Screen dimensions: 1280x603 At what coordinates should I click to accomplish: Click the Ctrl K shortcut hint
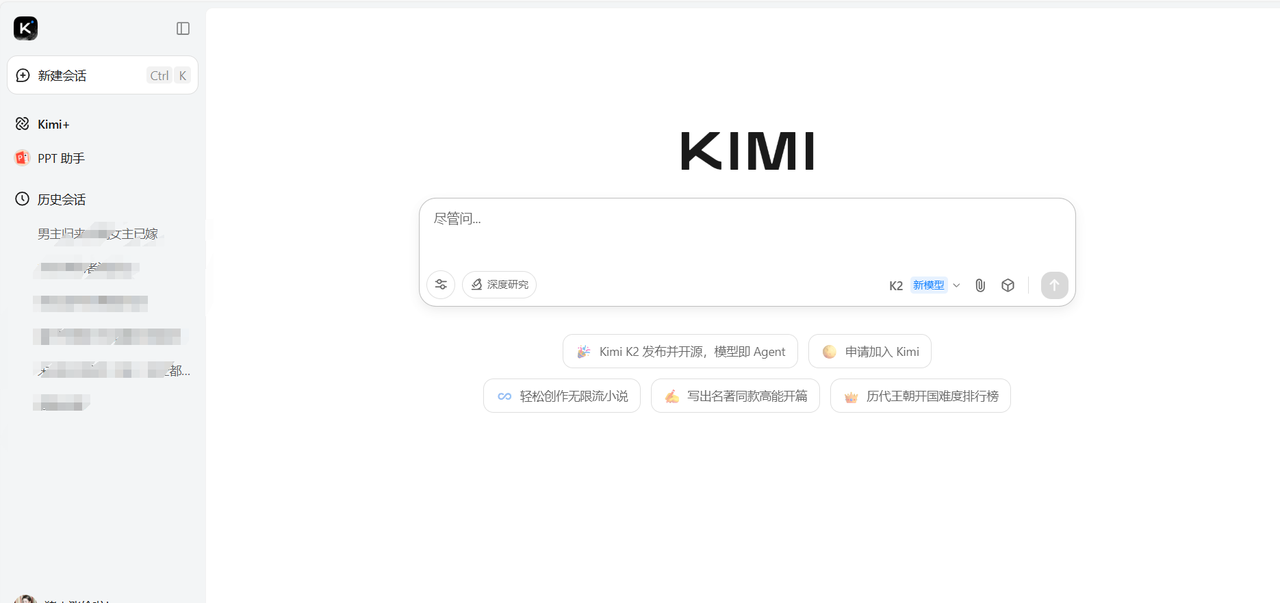tap(168, 75)
